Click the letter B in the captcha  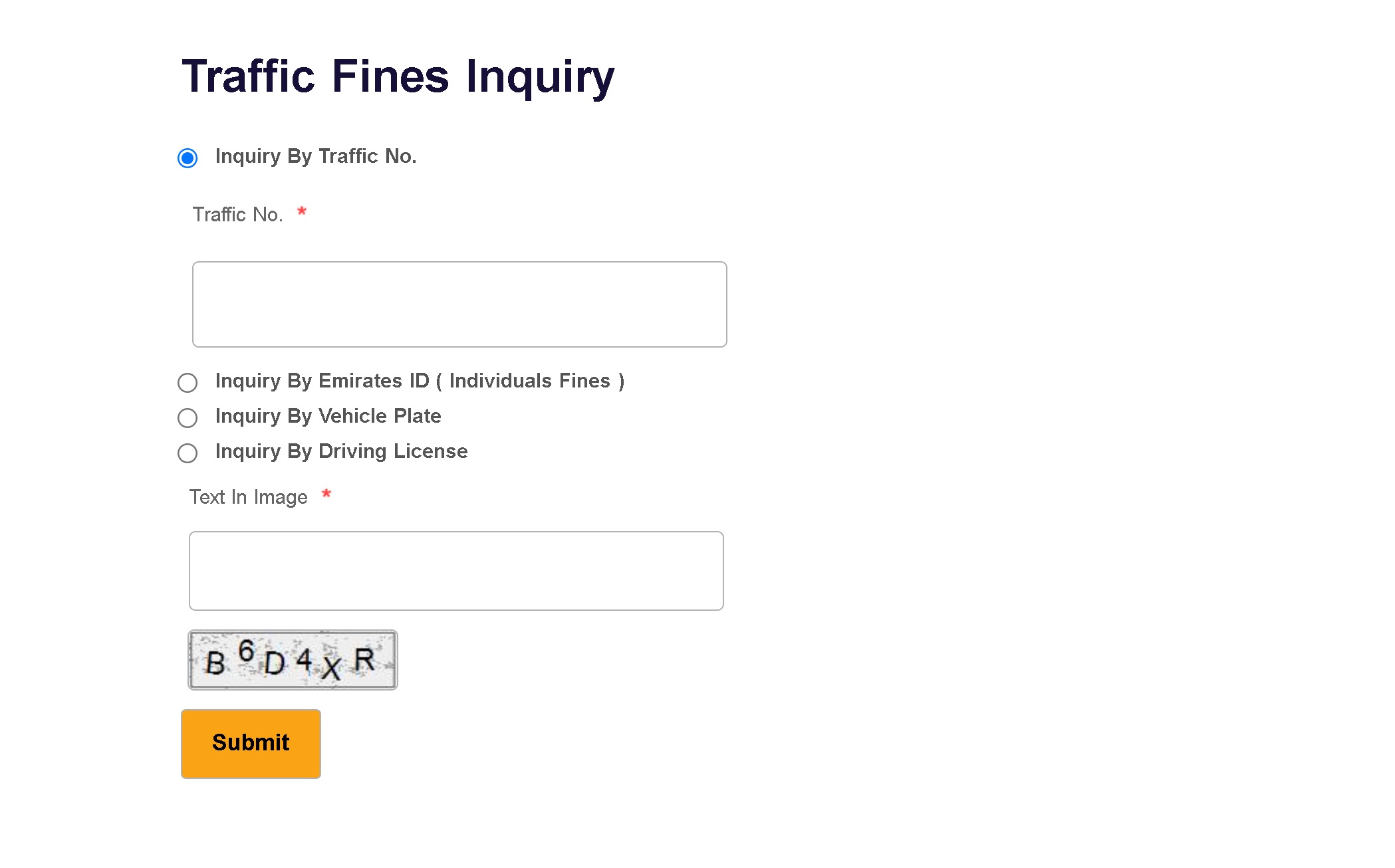click(215, 663)
